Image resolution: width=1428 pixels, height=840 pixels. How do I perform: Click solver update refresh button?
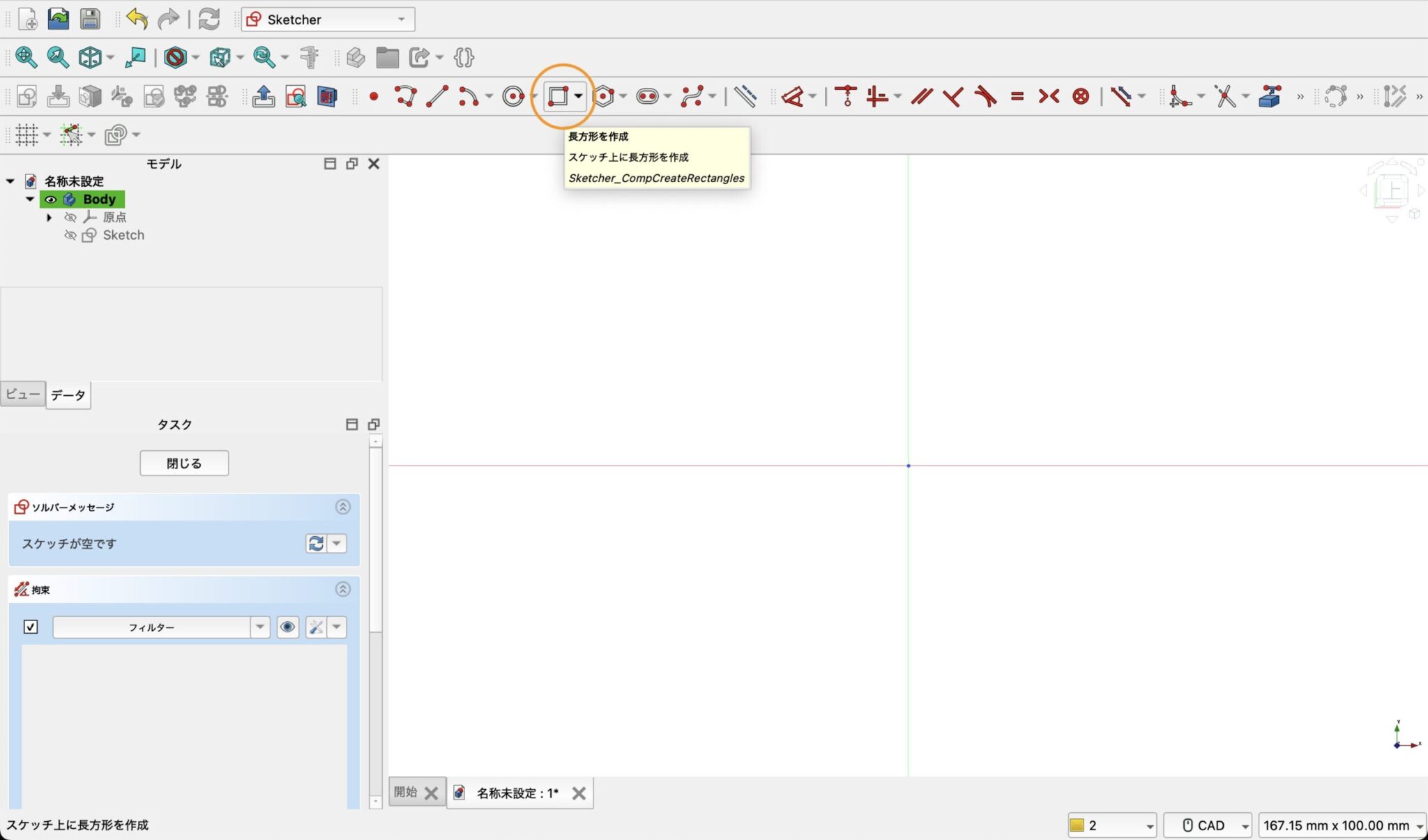point(316,543)
